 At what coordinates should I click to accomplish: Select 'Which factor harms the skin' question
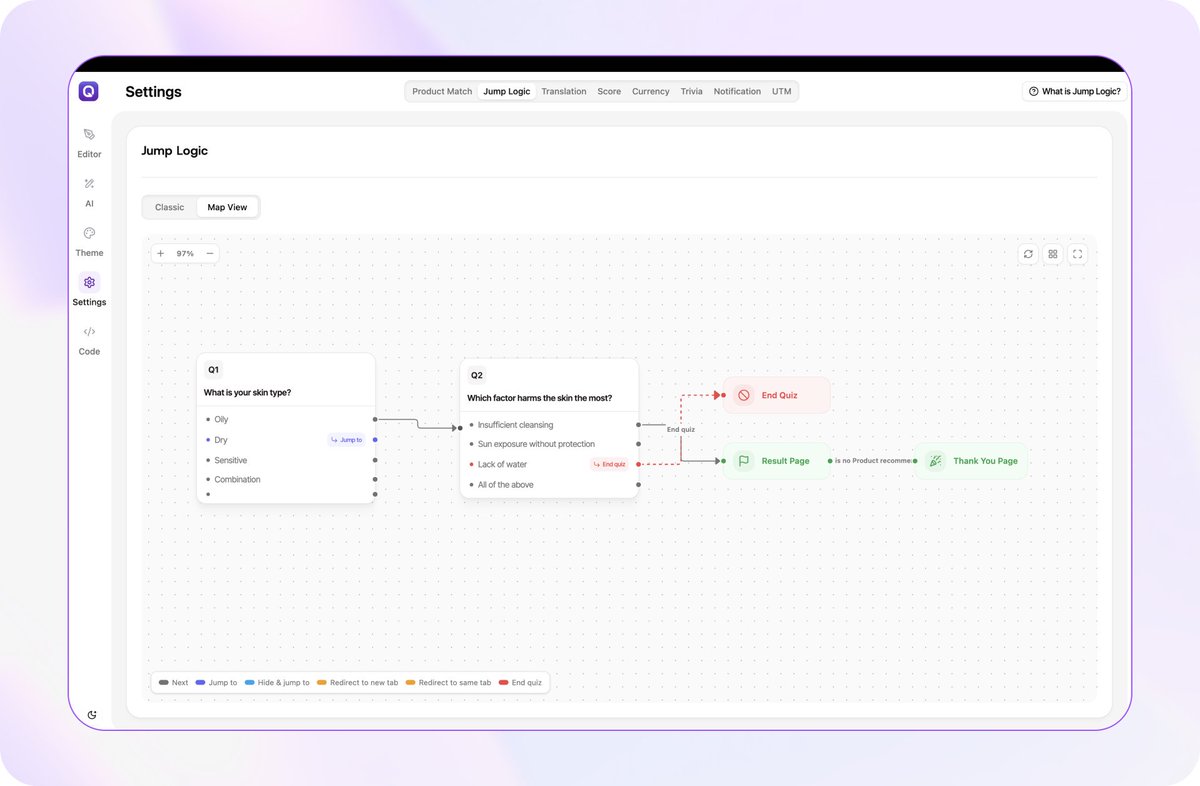click(x=540, y=398)
